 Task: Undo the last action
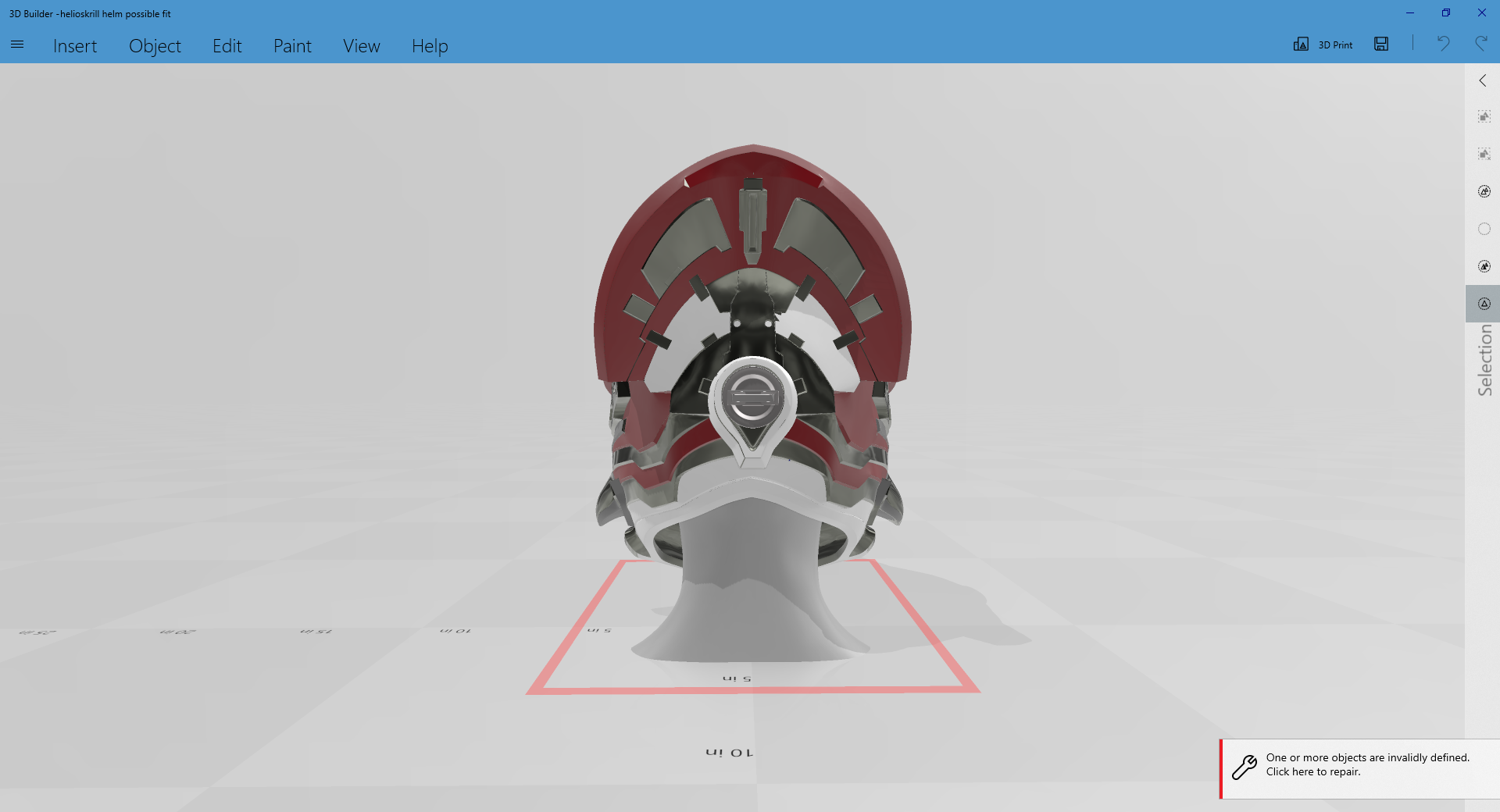click(x=1443, y=44)
